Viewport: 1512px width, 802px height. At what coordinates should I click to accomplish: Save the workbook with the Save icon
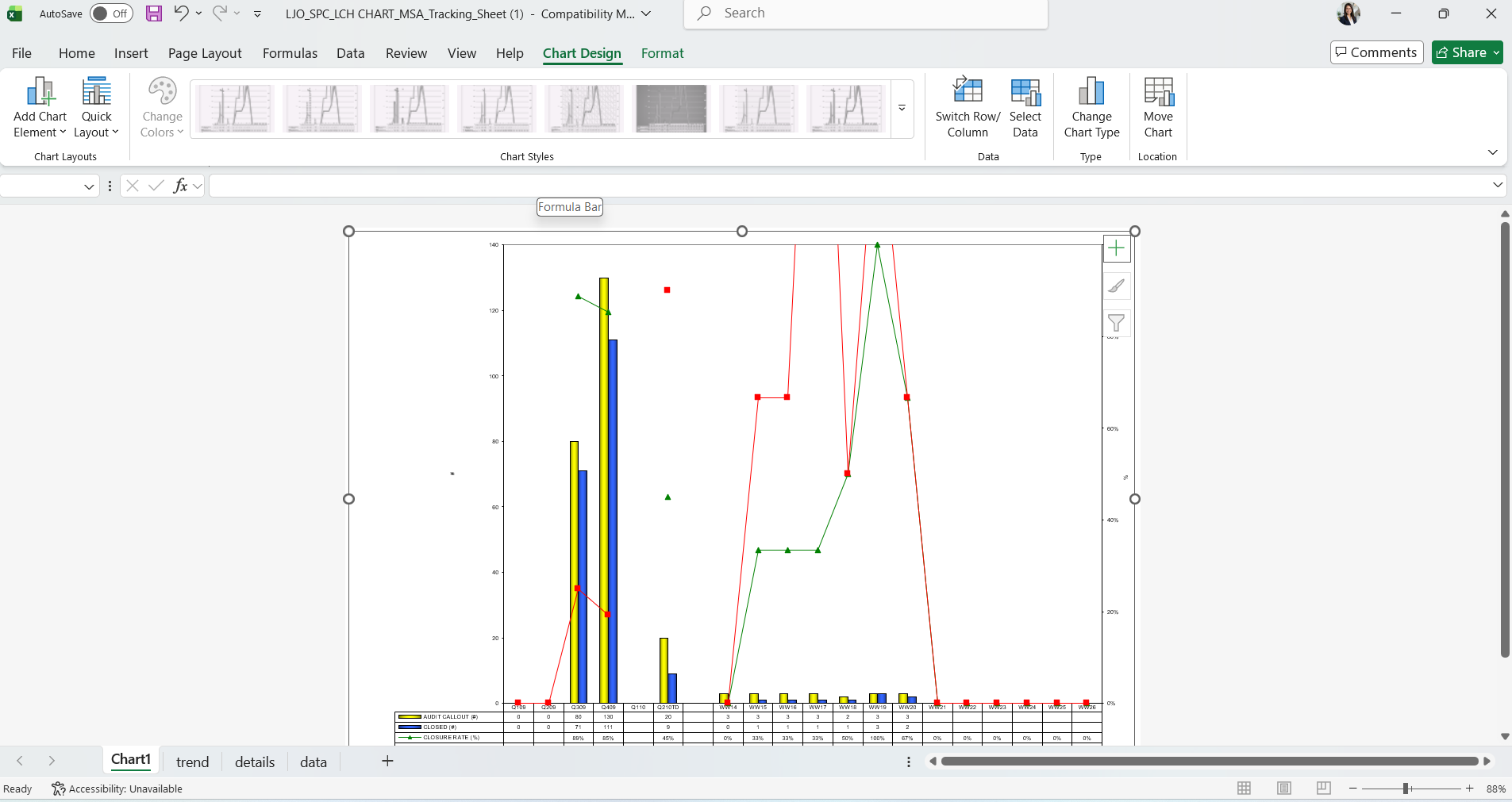pos(154,13)
